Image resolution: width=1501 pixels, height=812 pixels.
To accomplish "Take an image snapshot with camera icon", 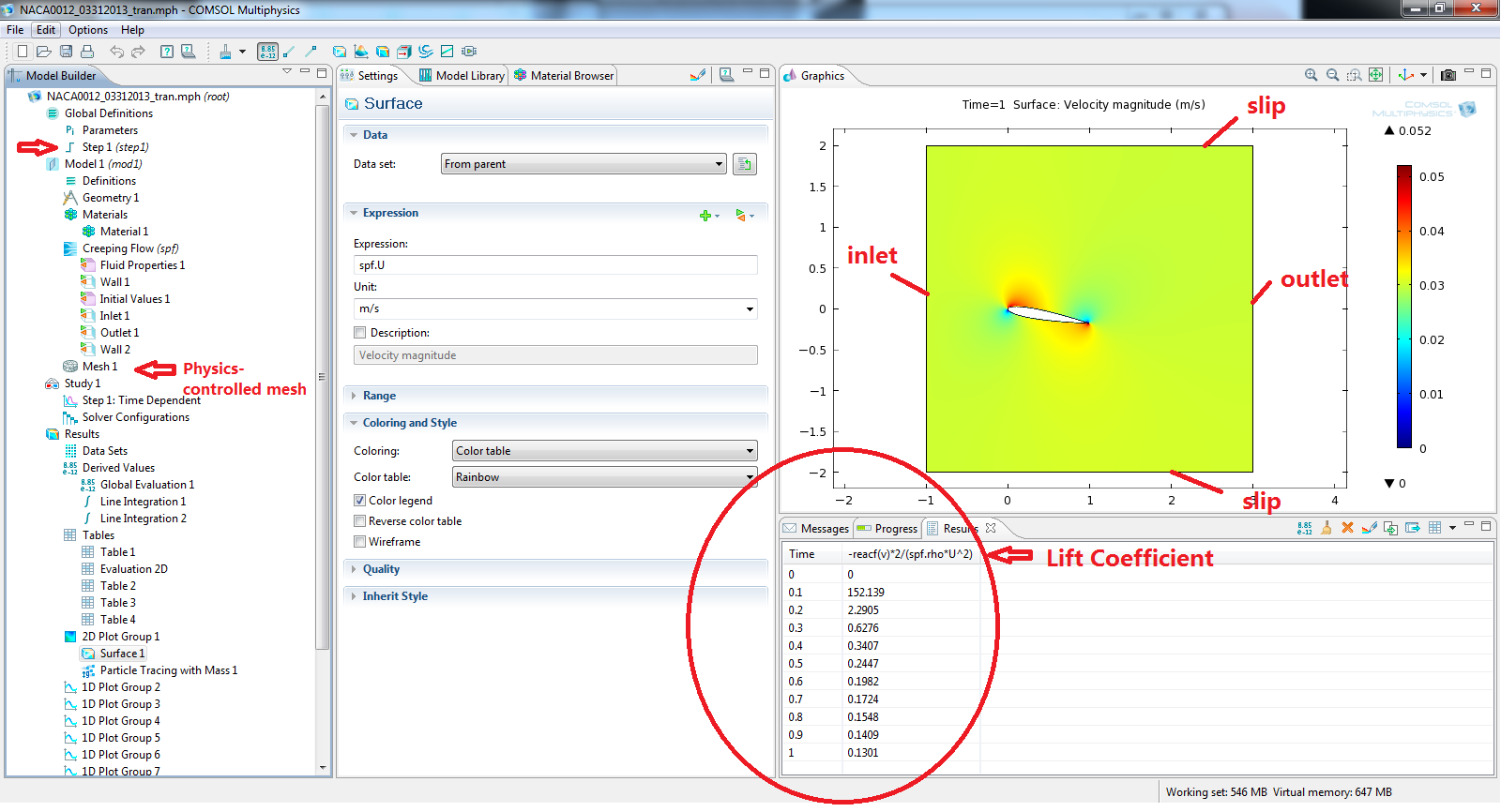I will point(1448,75).
